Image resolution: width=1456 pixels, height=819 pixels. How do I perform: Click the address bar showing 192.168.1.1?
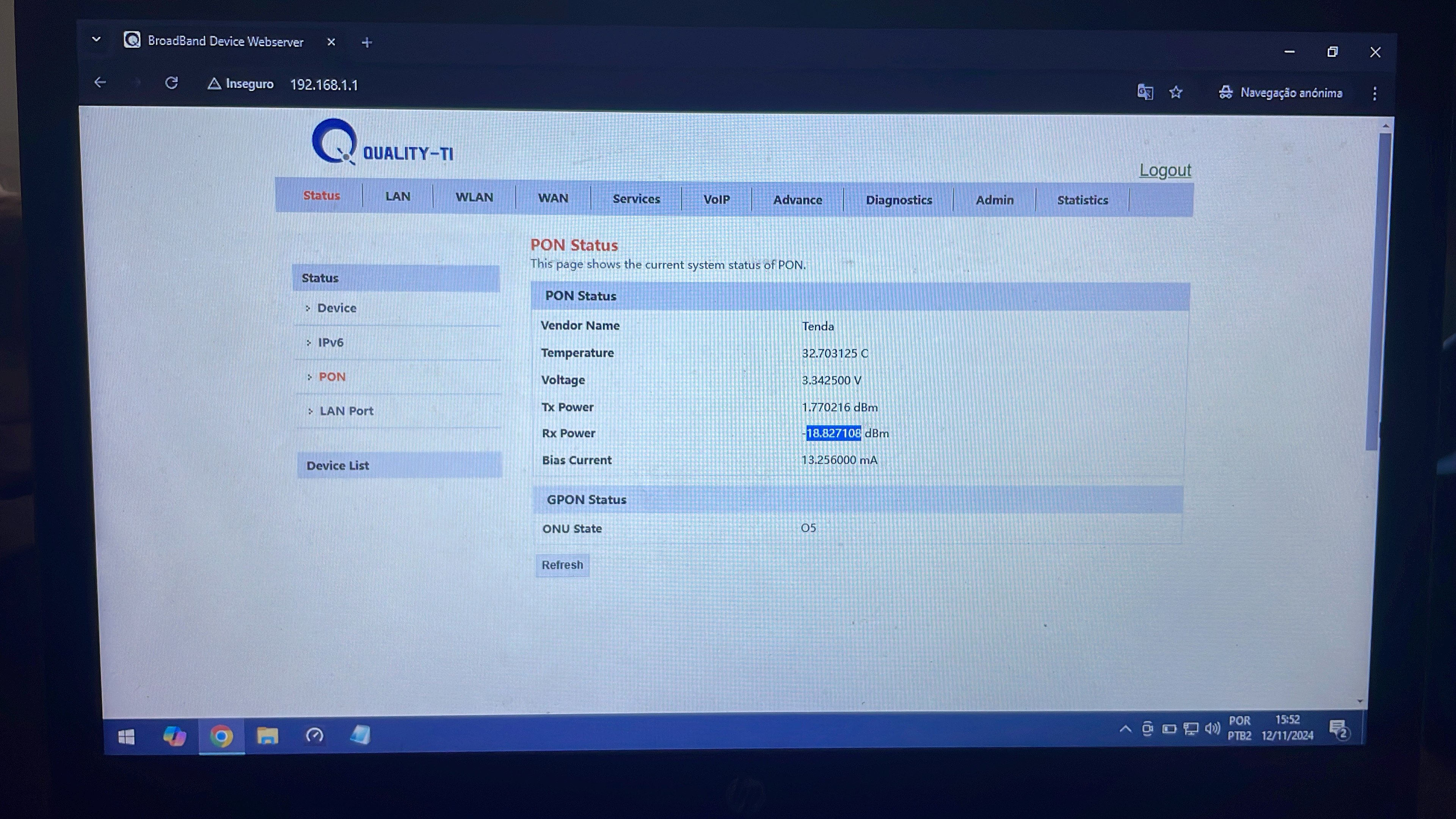324,85
